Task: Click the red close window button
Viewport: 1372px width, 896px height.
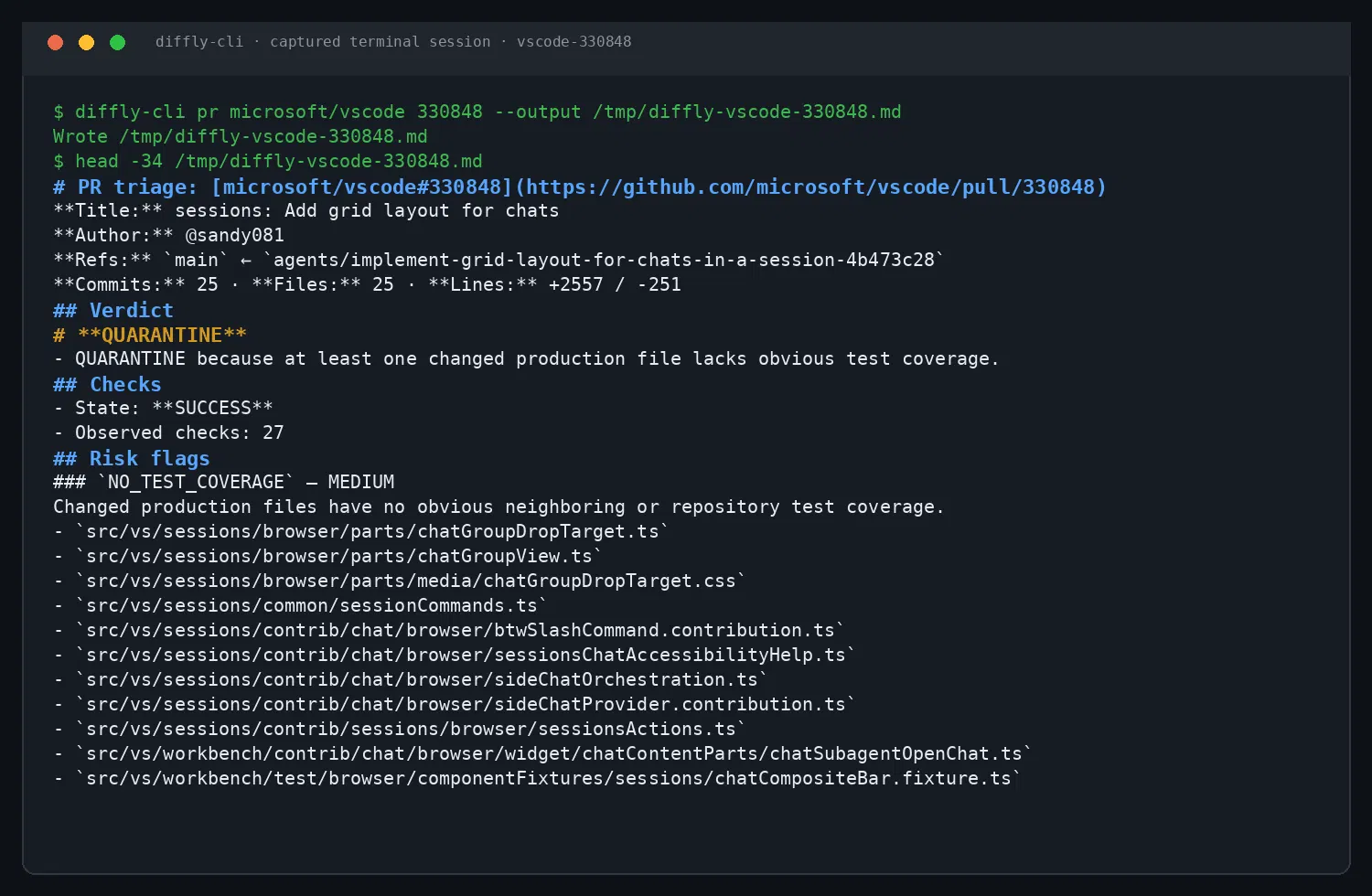Action: [x=55, y=42]
